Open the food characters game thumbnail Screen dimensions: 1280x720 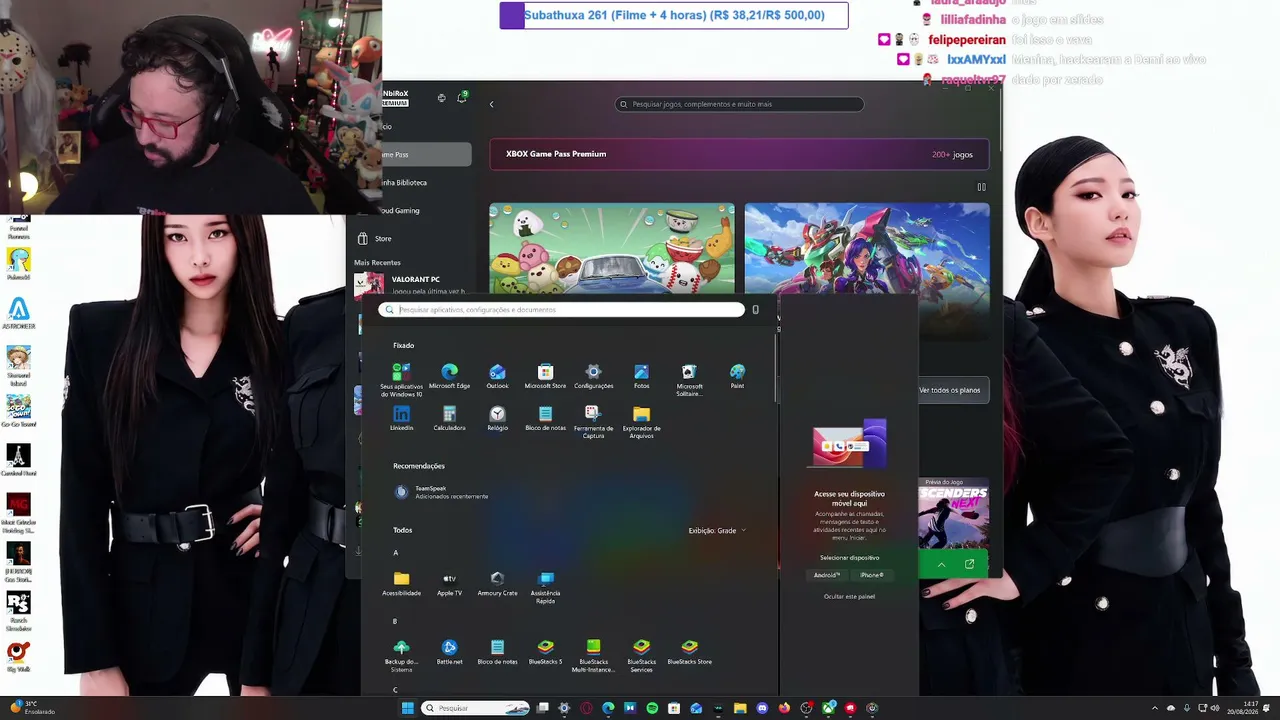[x=612, y=248]
